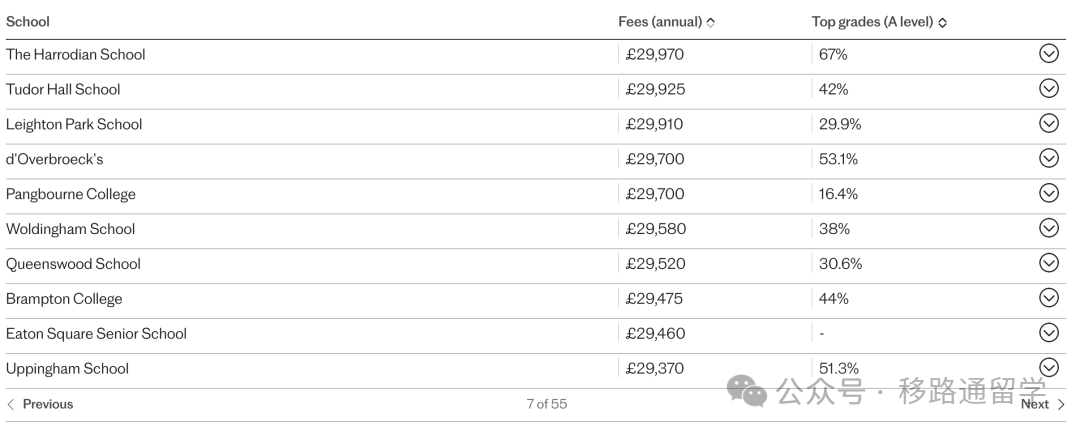Expand Pangbourne College row circle chevron

(x=1048, y=193)
